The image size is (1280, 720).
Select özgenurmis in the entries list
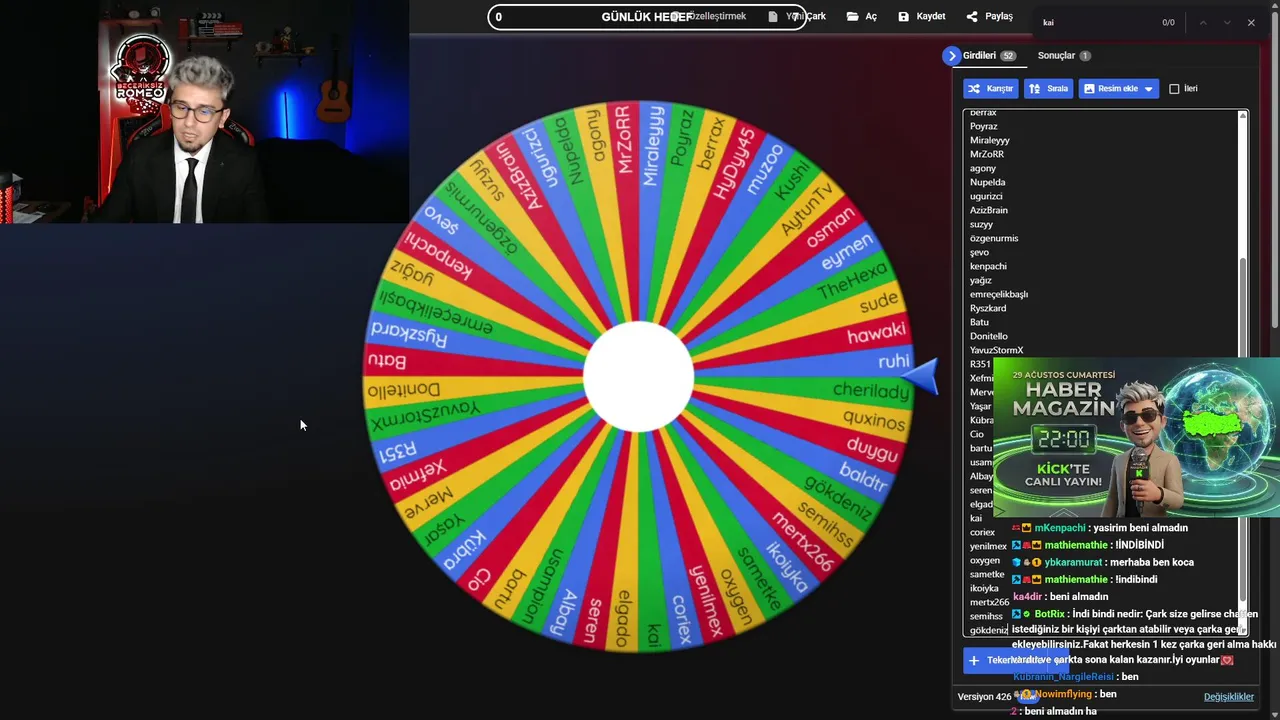(994, 238)
